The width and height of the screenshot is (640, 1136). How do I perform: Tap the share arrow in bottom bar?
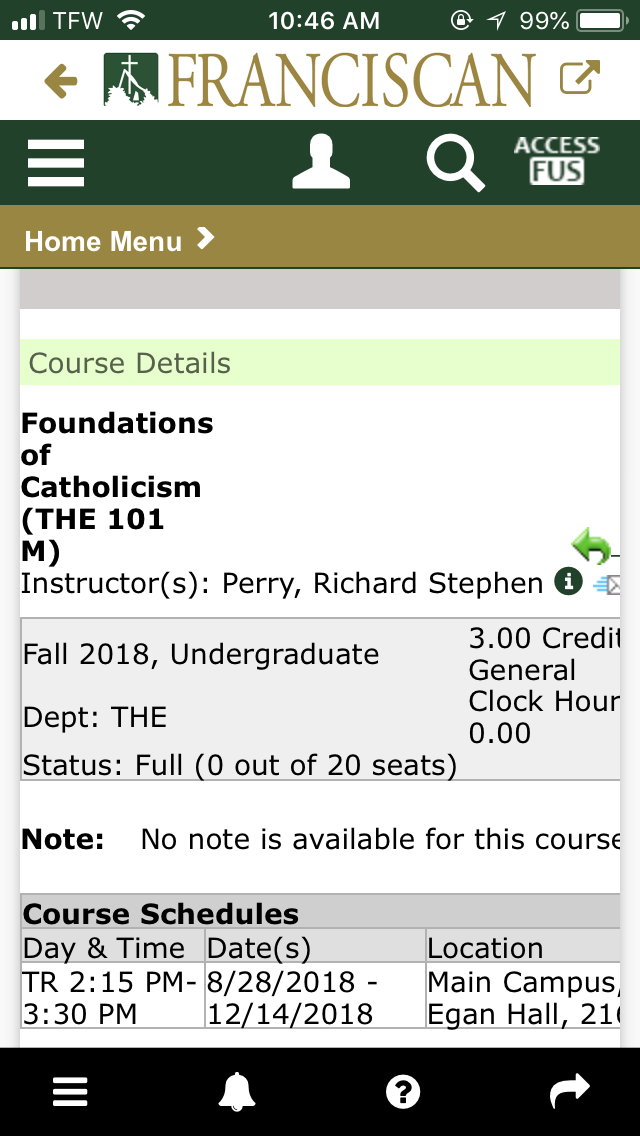tap(570, 1092)
